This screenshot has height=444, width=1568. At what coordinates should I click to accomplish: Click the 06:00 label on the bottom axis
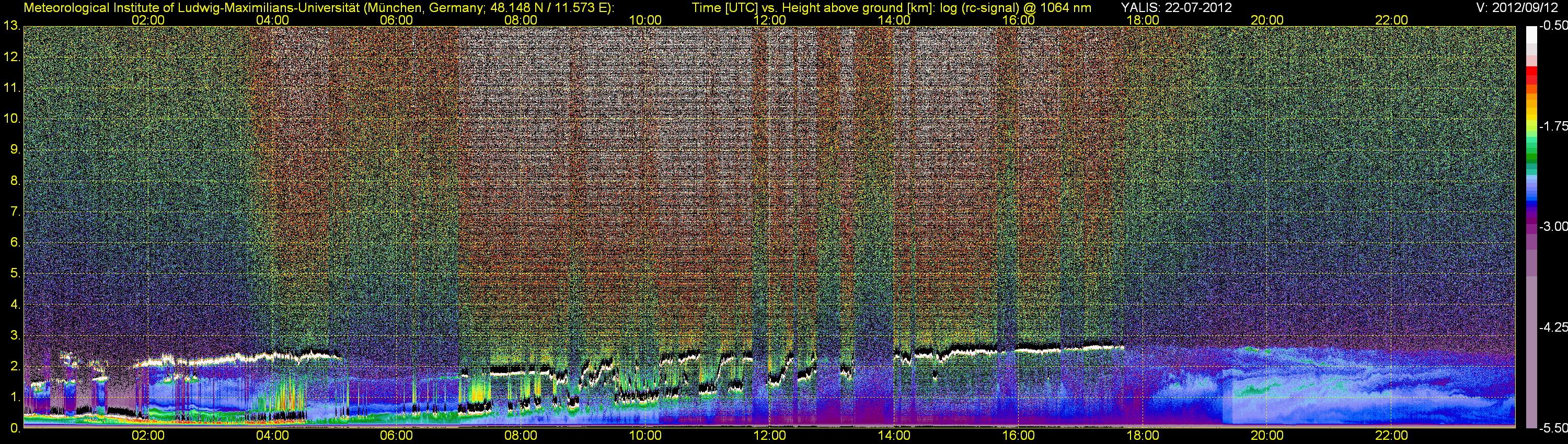point(396,436)
